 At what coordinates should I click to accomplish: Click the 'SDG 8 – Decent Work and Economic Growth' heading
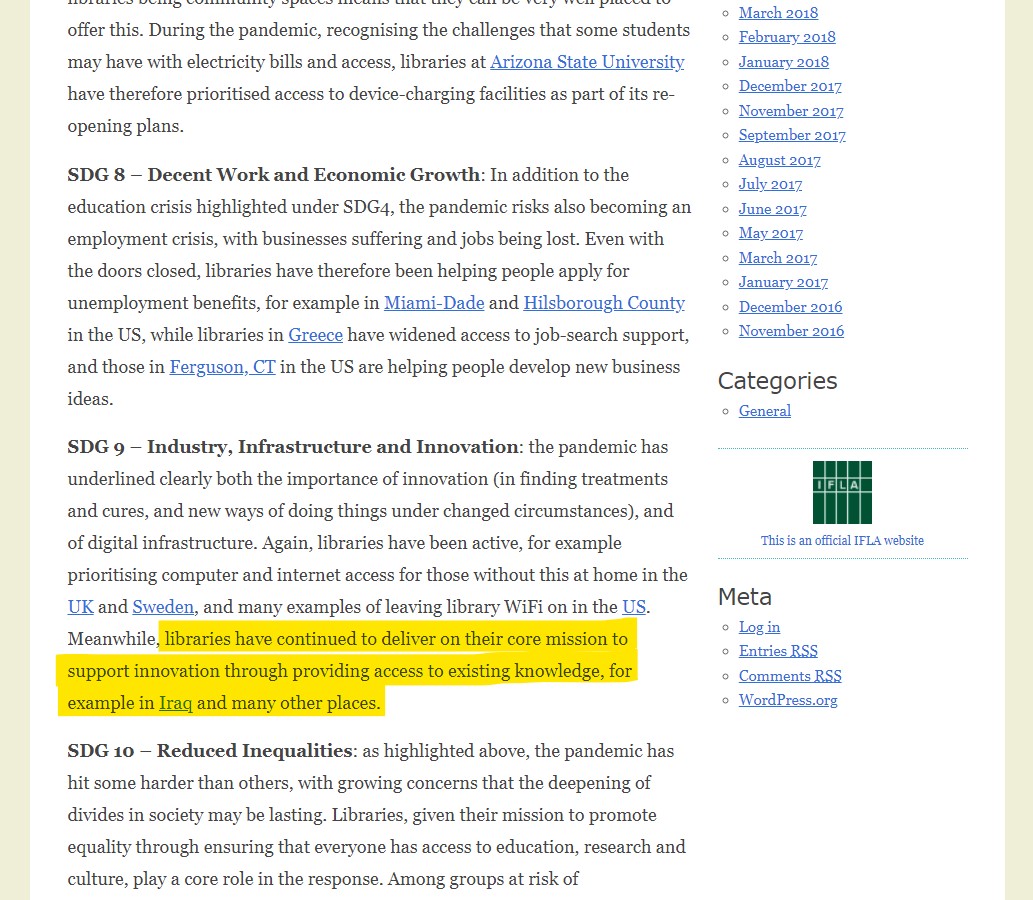click(273, 175)
